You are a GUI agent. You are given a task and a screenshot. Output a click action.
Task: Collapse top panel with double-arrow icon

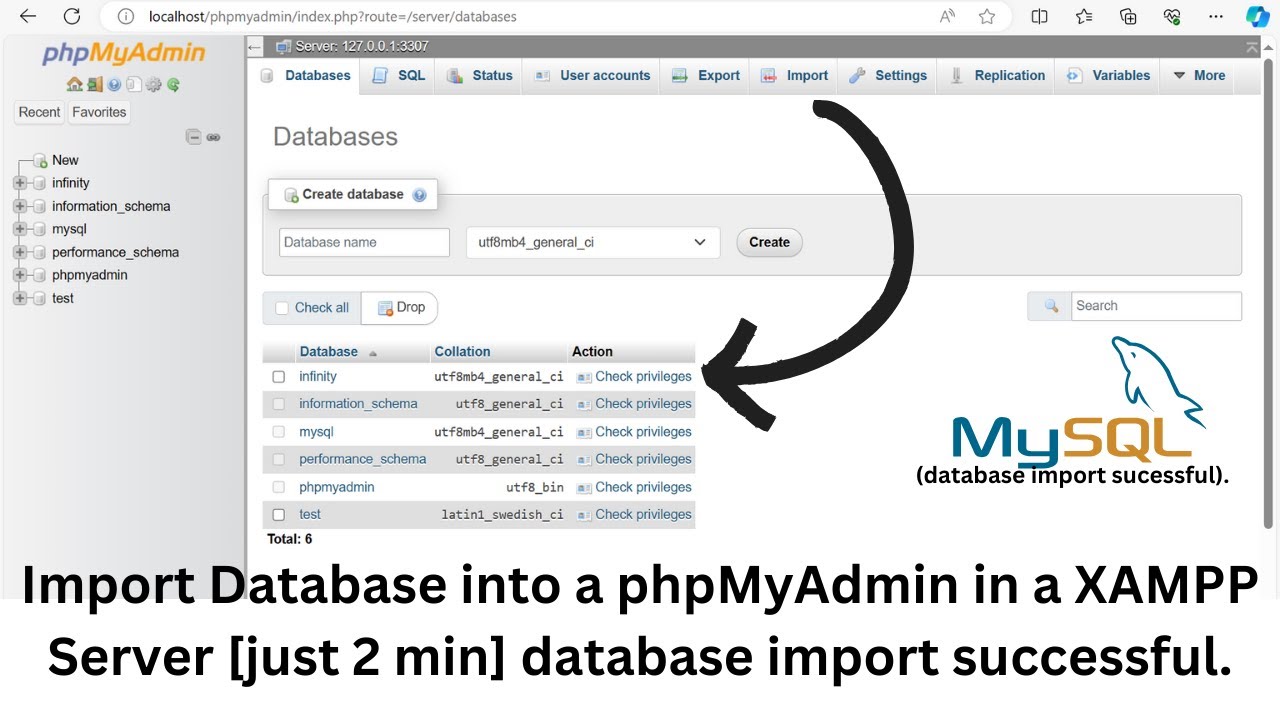(1252, 47)
